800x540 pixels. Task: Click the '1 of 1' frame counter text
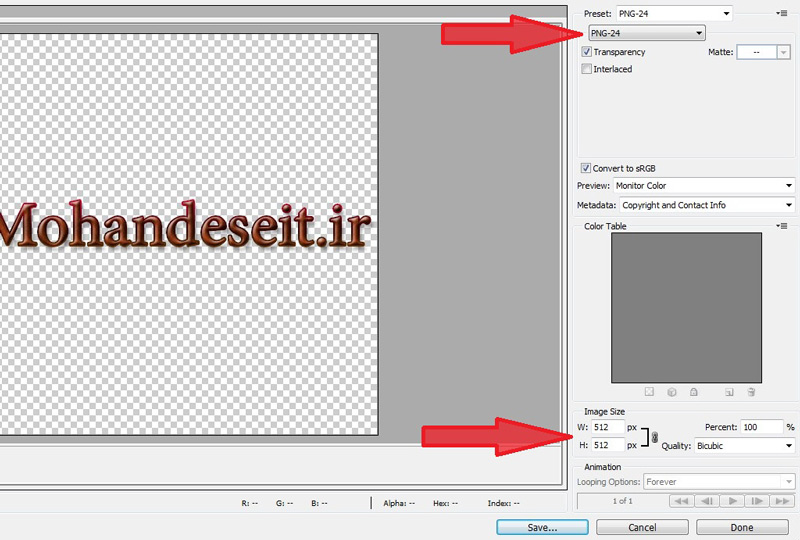pyautogui.click(x=622, y=501)
